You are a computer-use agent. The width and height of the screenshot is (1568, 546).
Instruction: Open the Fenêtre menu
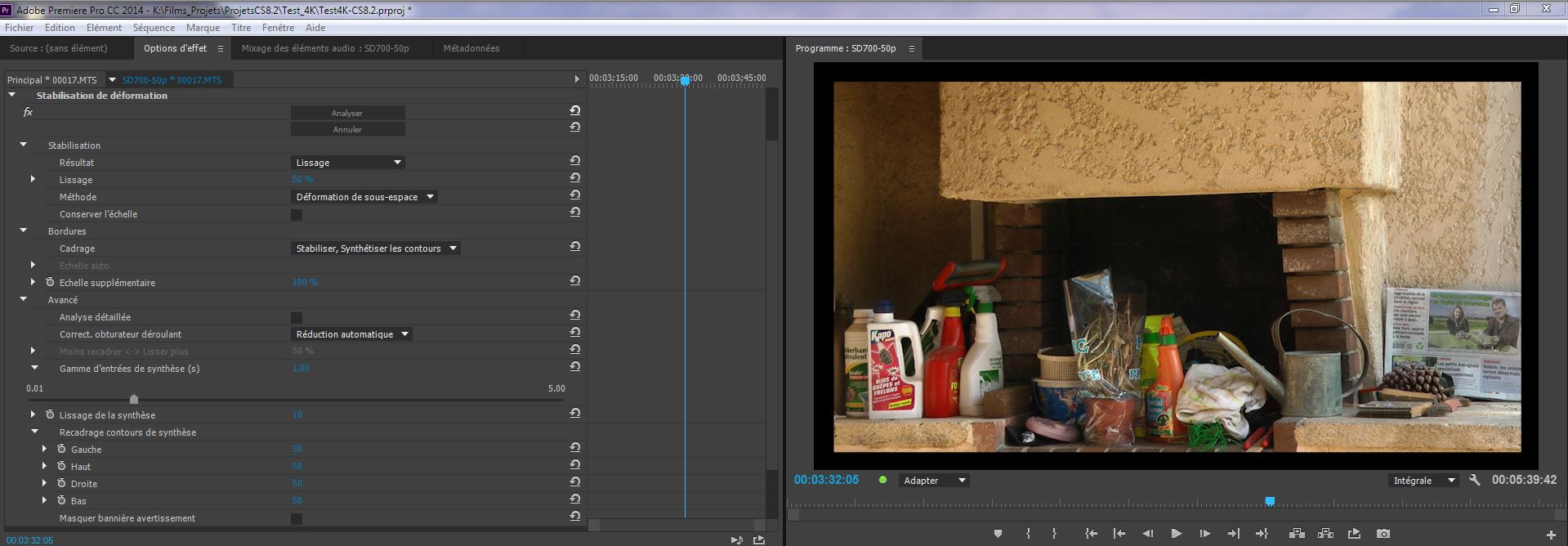click(278, 28)
